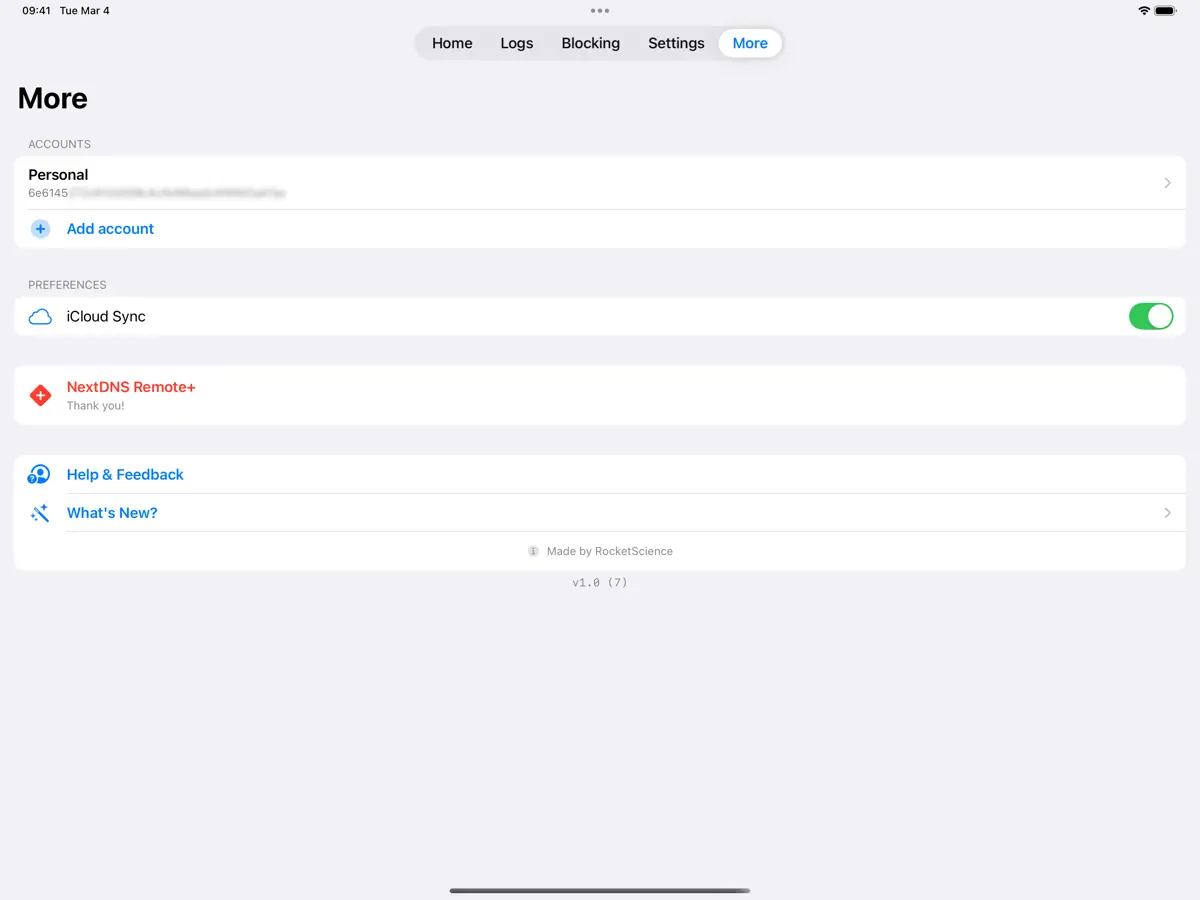Go to the Settings tab
This screenshot has width=1200, height=900.
676,43
